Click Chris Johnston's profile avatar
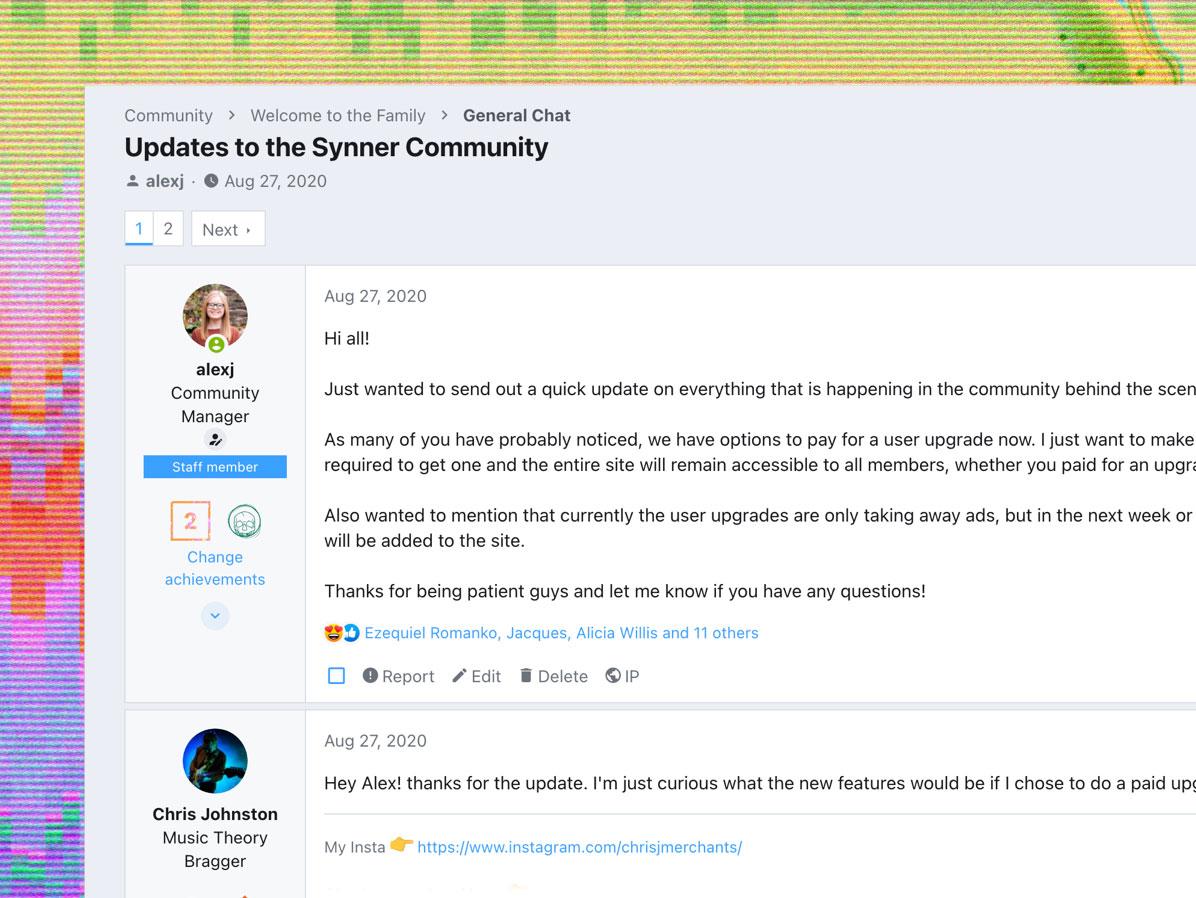The image size is (1196, 898). point(215,761)
